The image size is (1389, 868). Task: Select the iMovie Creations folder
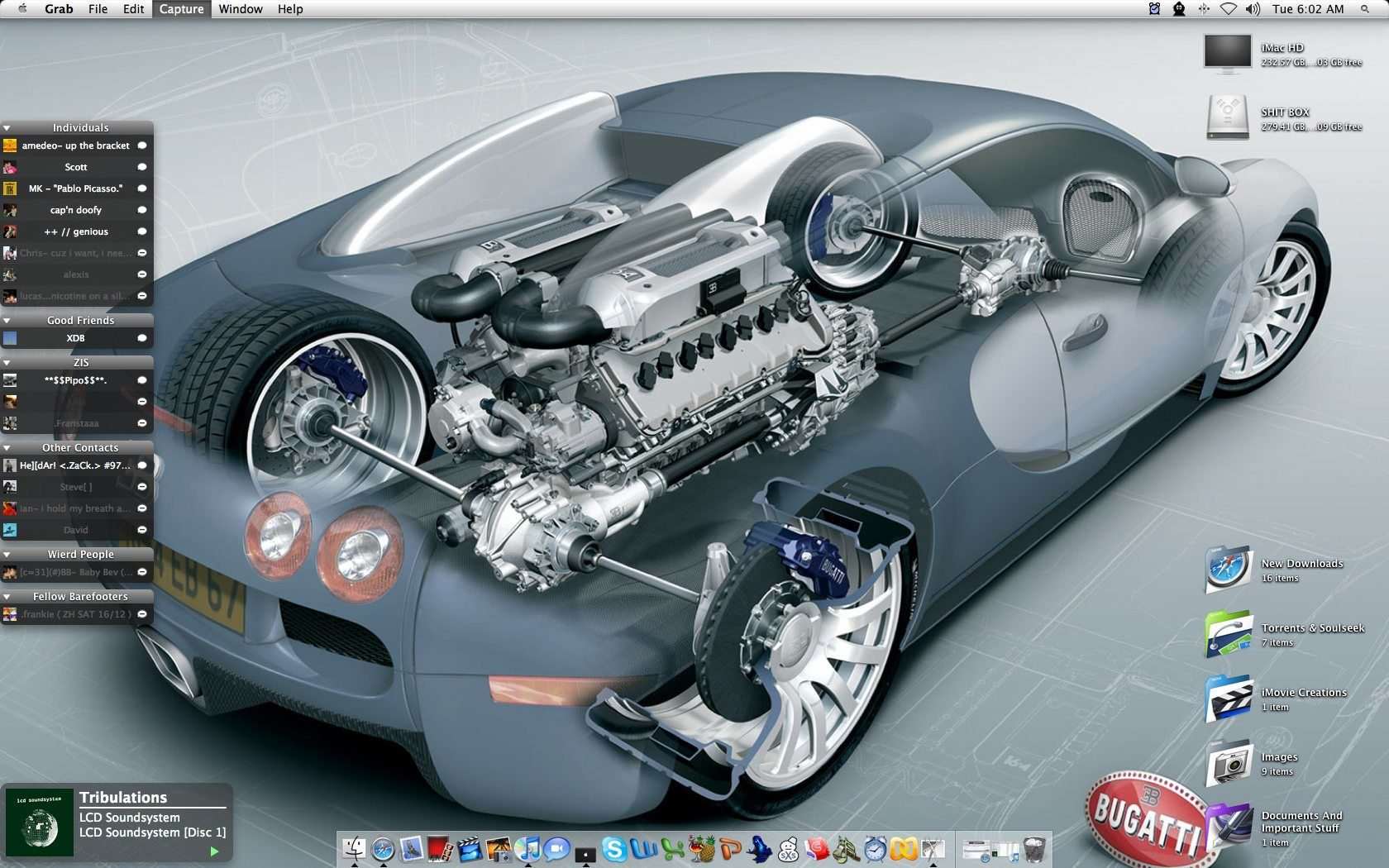[x=1229, y=699]
